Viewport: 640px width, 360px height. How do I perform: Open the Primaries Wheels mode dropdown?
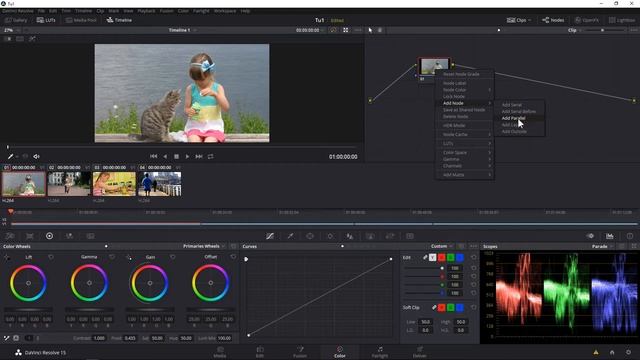tap(204, 246)
